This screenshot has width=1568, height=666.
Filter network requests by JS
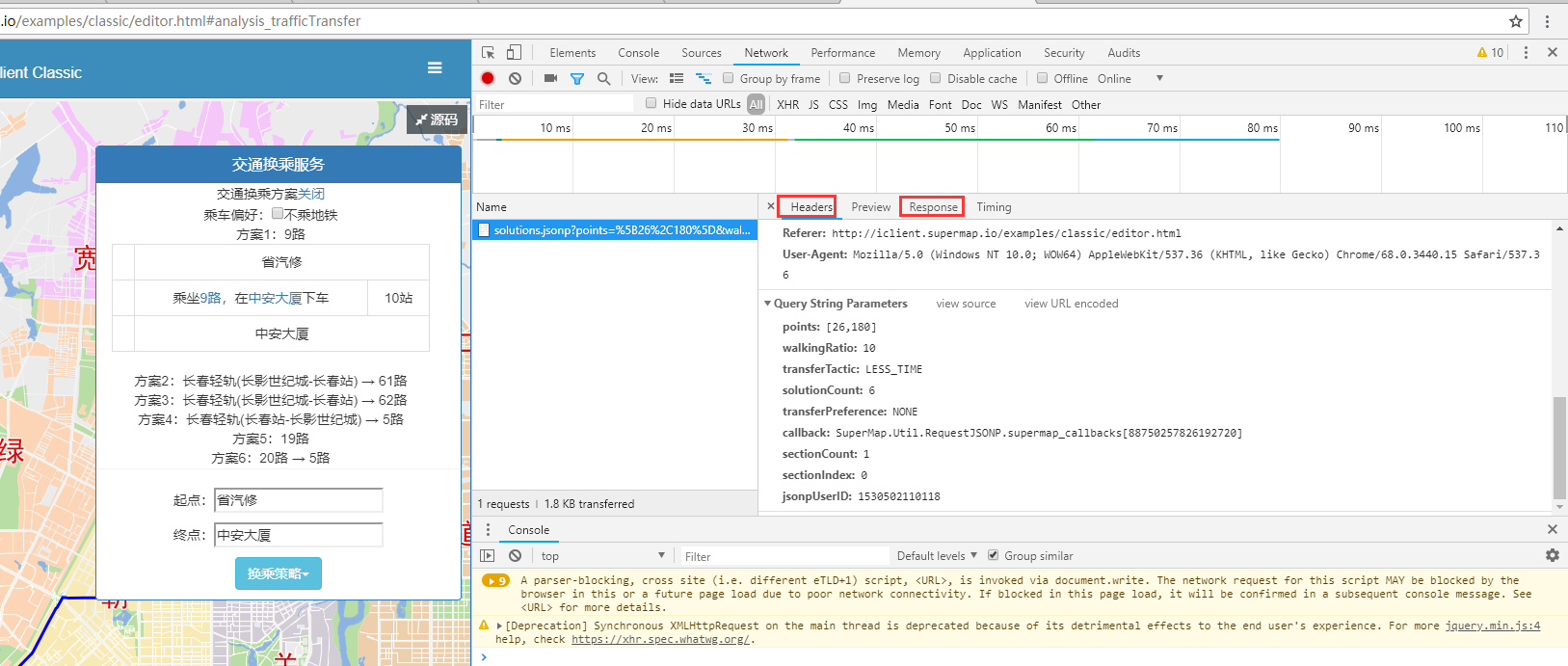tap(813, 105)
